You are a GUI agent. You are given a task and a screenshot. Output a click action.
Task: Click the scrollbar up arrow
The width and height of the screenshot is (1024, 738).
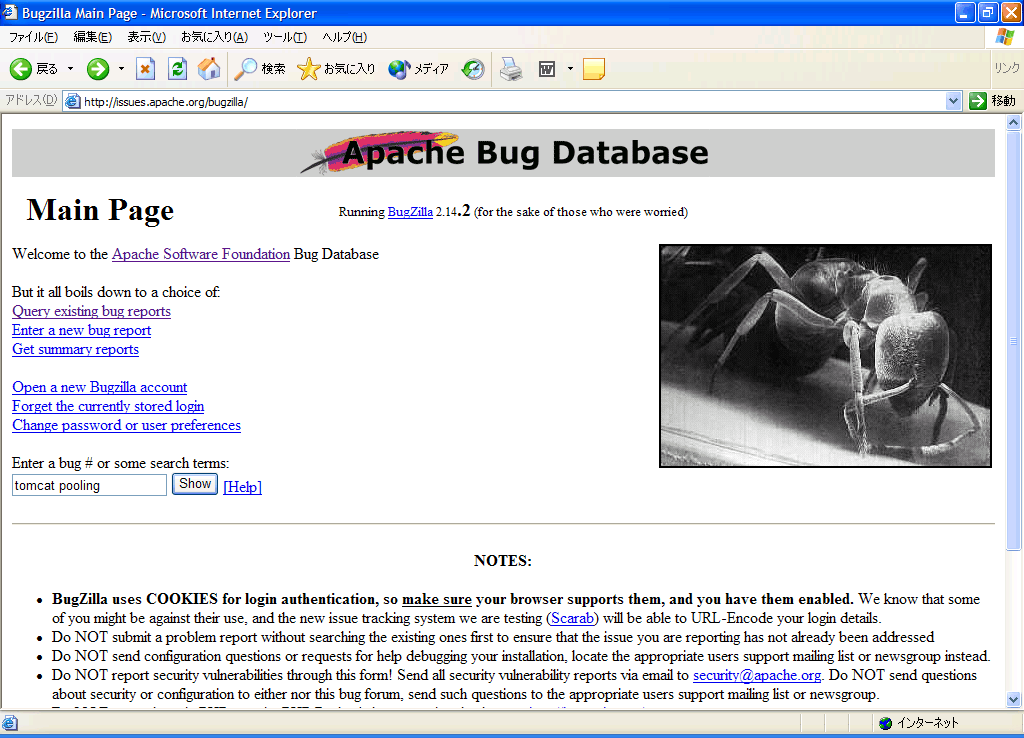[1014, 121]
